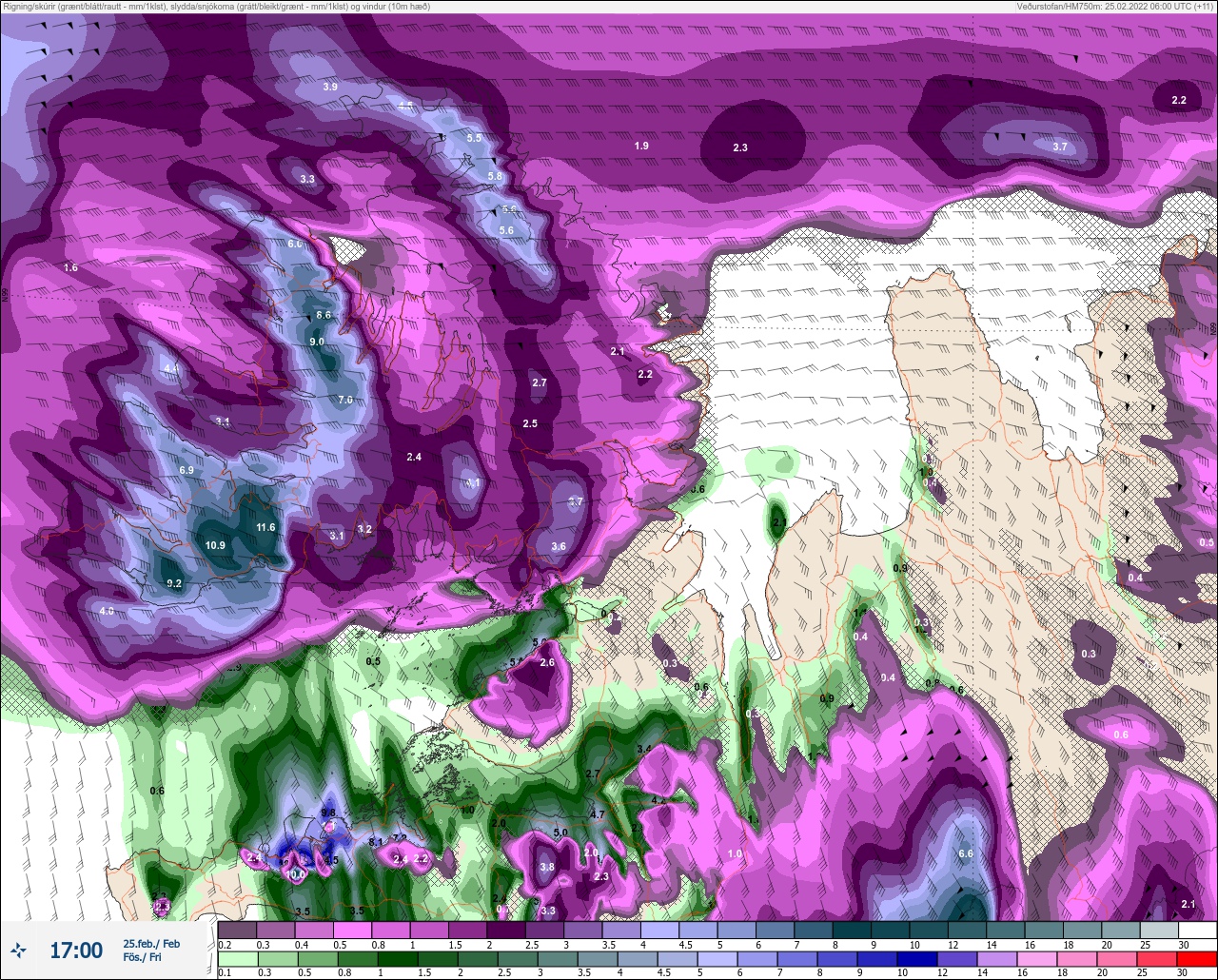Screen dimensions: 1218x980
Task: Click the 1.6 value at west edge
Action: pos(70,267)
